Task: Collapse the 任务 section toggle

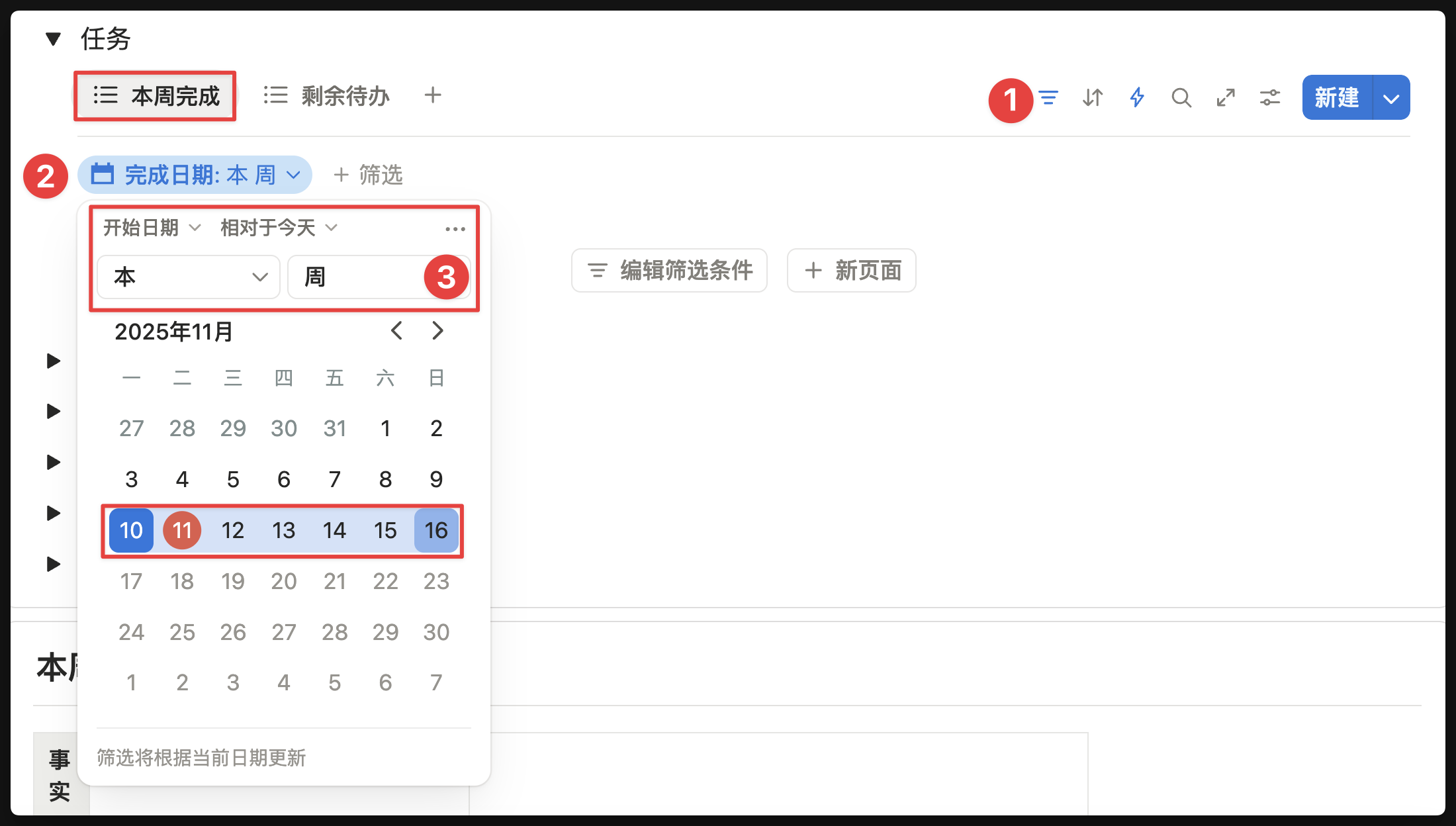Action: click(53, 39)
